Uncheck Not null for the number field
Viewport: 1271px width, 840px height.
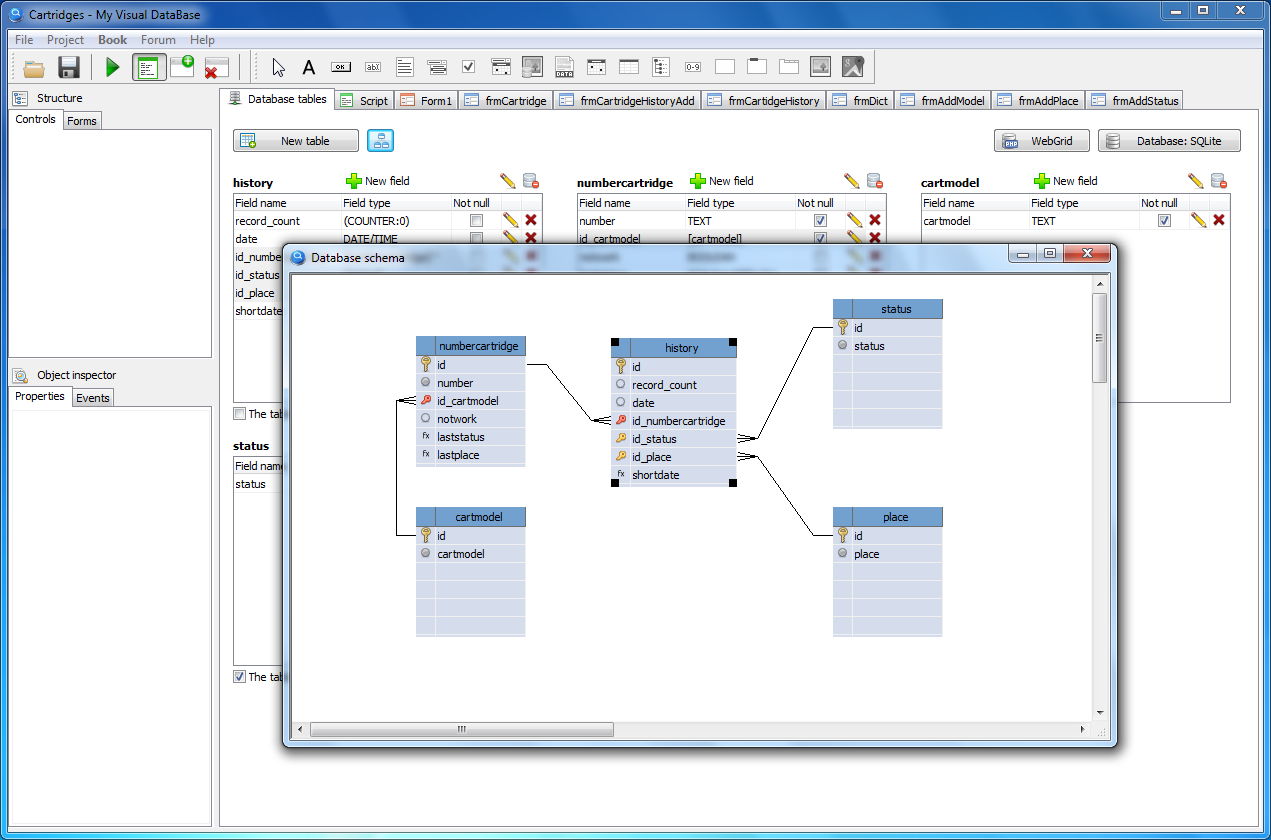(x=820, y=220)
